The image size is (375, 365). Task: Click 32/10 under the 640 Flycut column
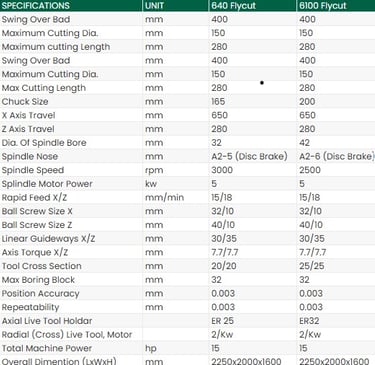[x=222, y=211]
